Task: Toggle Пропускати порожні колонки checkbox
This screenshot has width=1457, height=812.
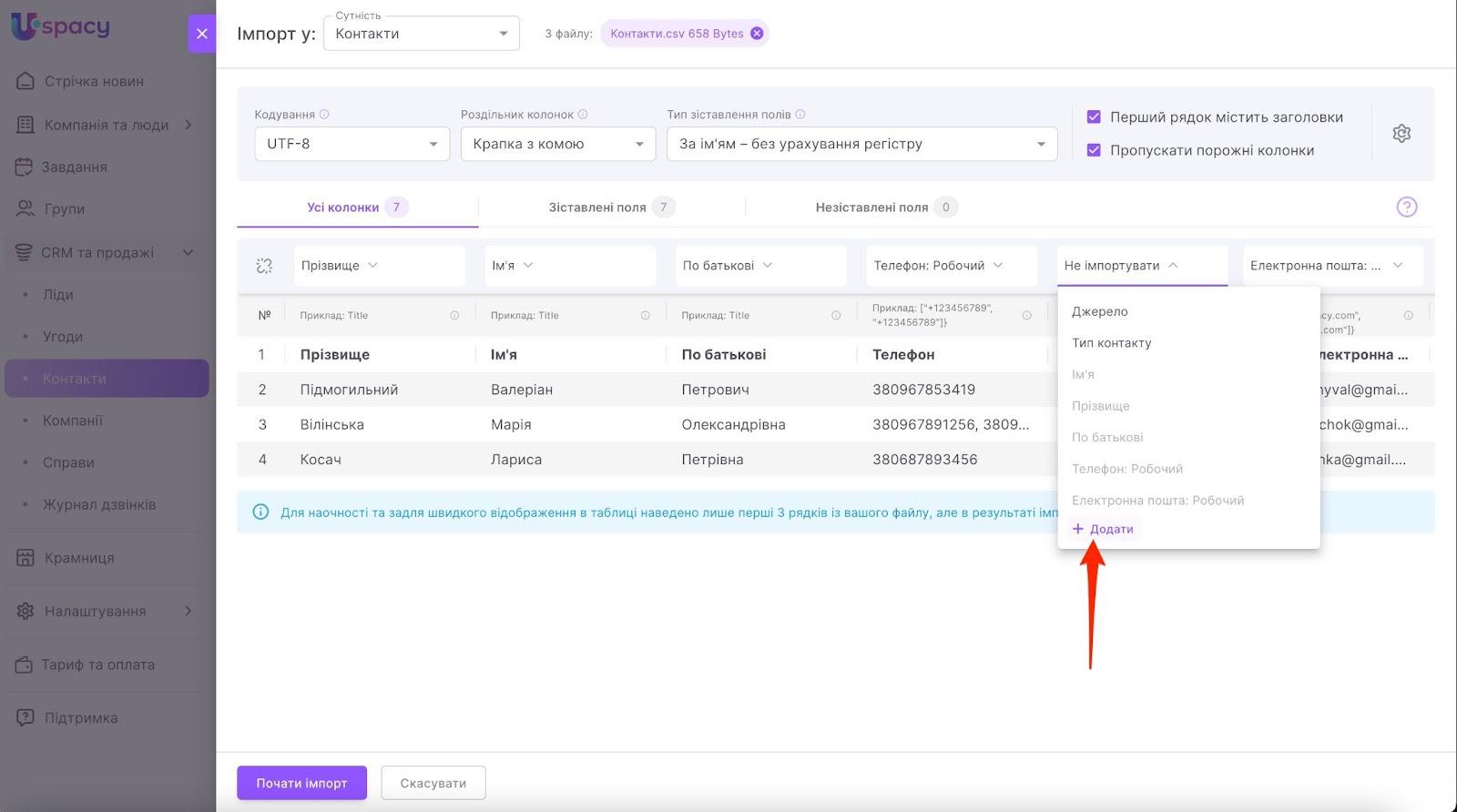Action: point(1094,150)
